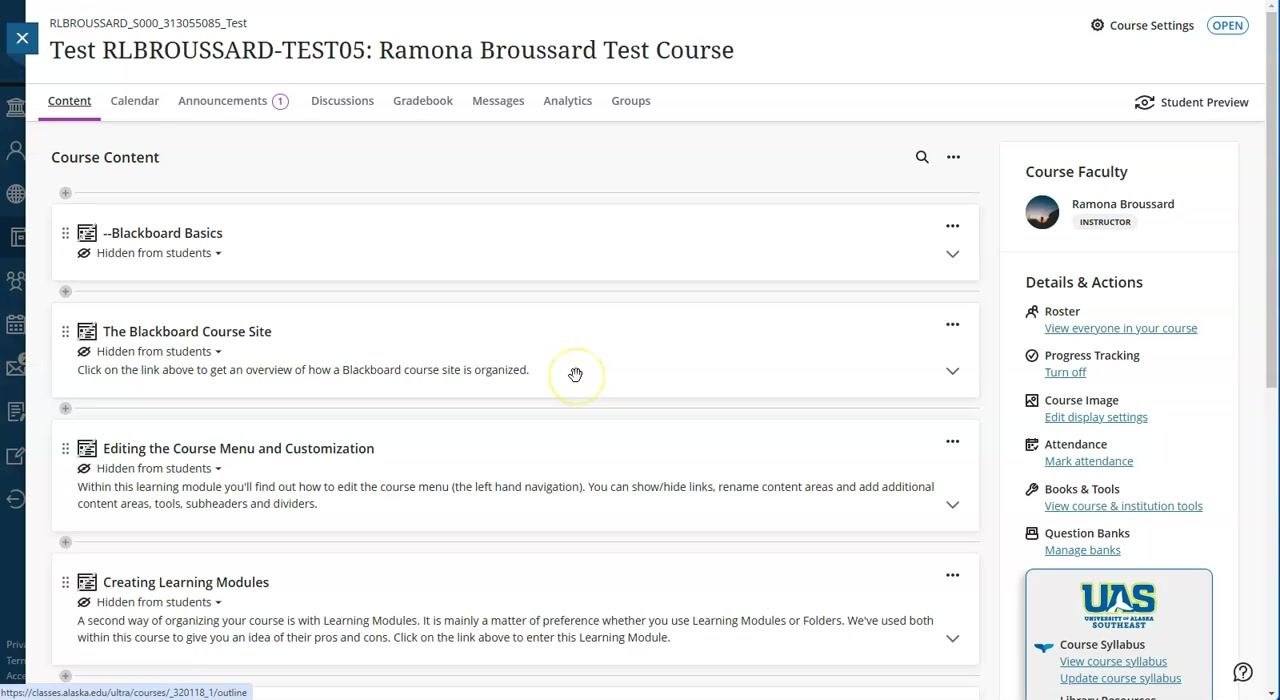1280x700 pixels.
Task: Open Creating Learning Modules title
Action: [x=186, y=582]
